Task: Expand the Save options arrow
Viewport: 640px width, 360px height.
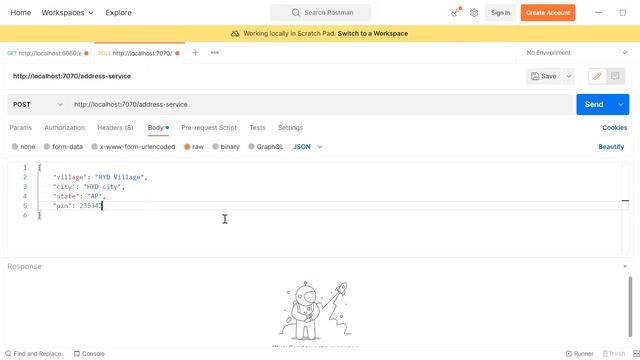Action: [569, 76]
